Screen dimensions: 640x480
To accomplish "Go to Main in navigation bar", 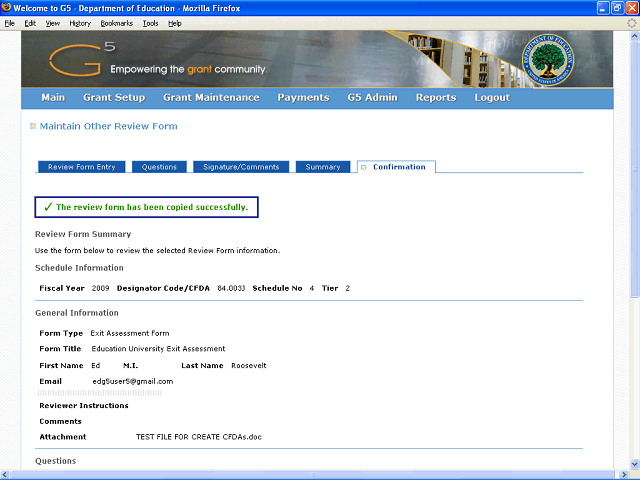I will click(53, 98).
